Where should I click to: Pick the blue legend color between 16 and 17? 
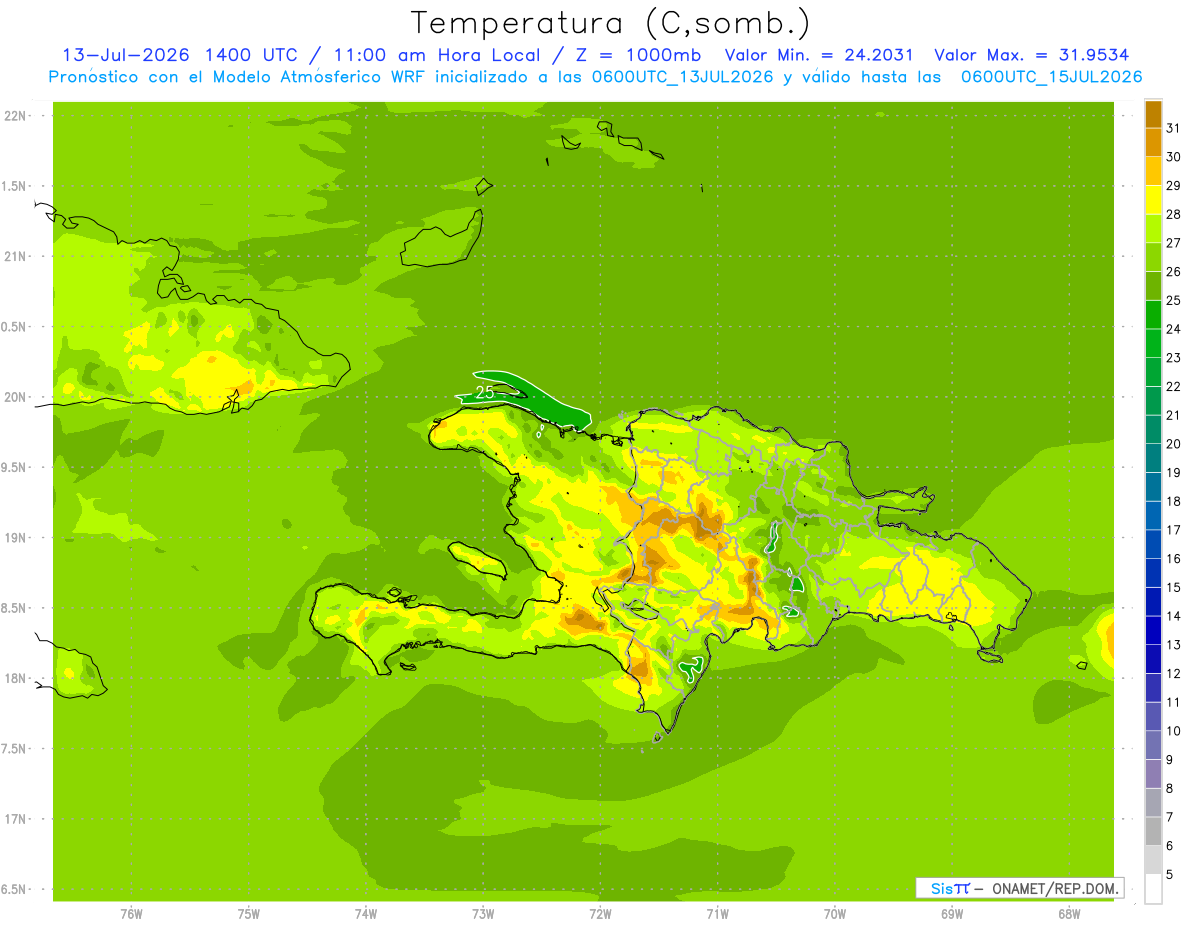1153,544
